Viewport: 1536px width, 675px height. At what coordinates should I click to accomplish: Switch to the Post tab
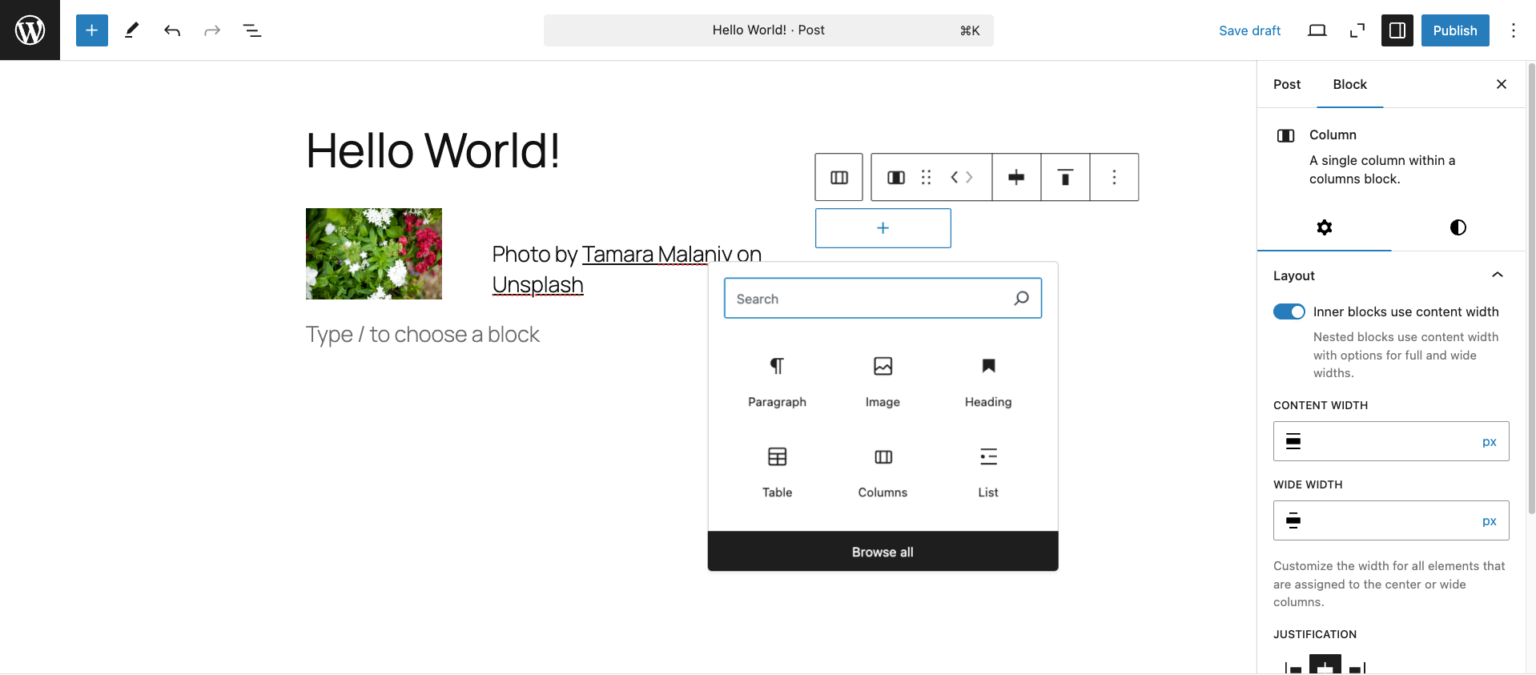pos(1287,84)
